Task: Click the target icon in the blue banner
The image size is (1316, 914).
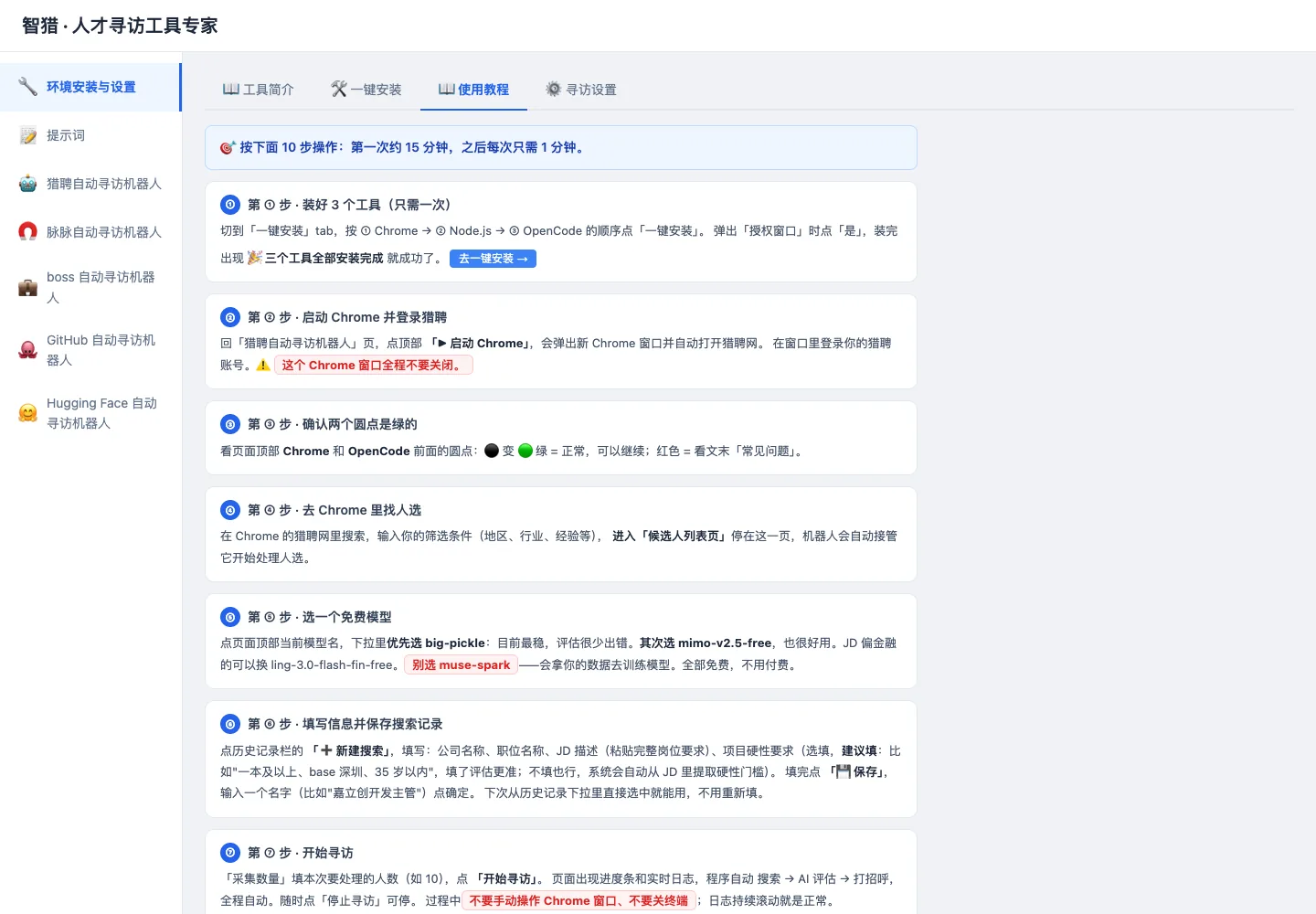Action: 228,147
